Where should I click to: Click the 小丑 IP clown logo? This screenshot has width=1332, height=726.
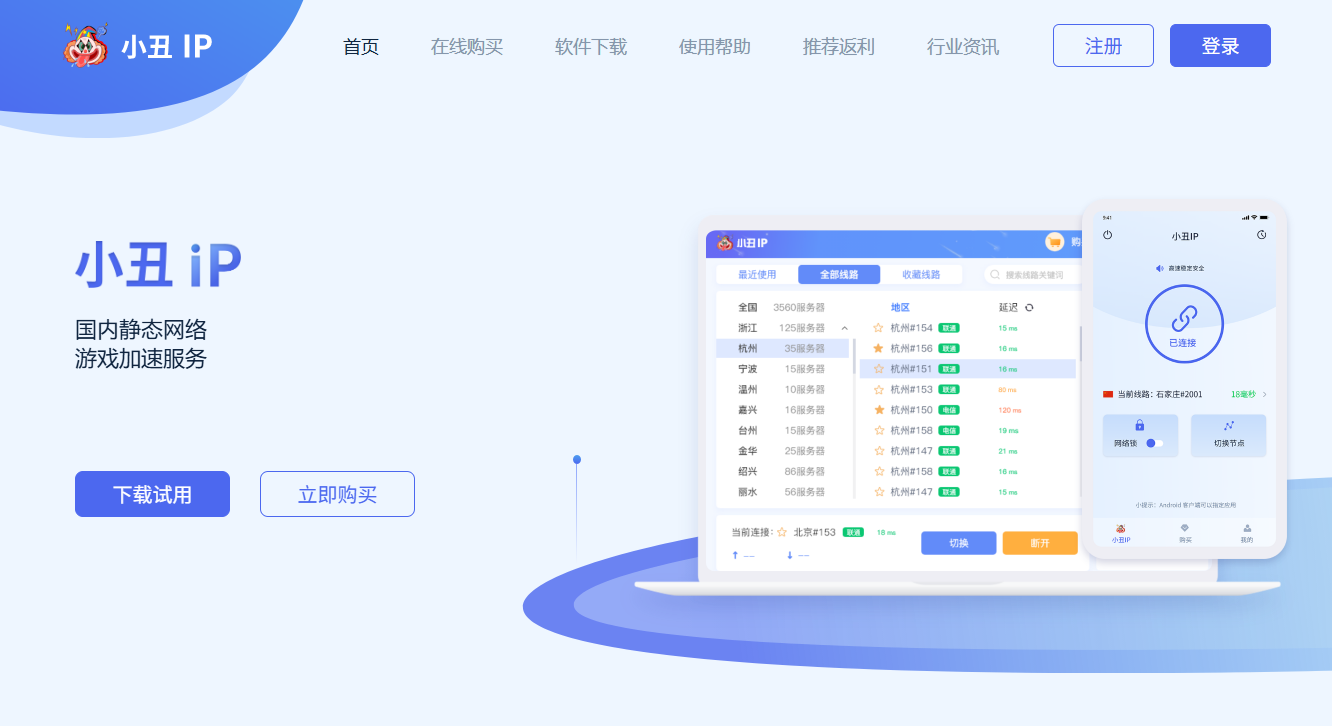click(86, 46)
